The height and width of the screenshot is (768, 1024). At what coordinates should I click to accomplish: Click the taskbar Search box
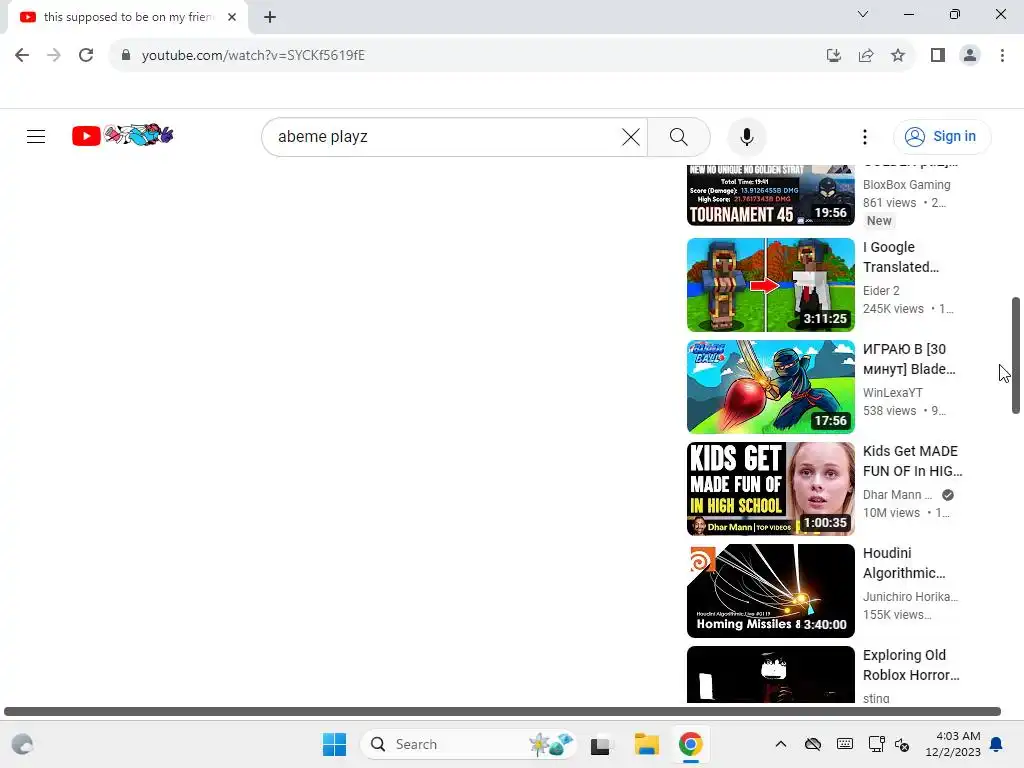[x=468, y=744]
